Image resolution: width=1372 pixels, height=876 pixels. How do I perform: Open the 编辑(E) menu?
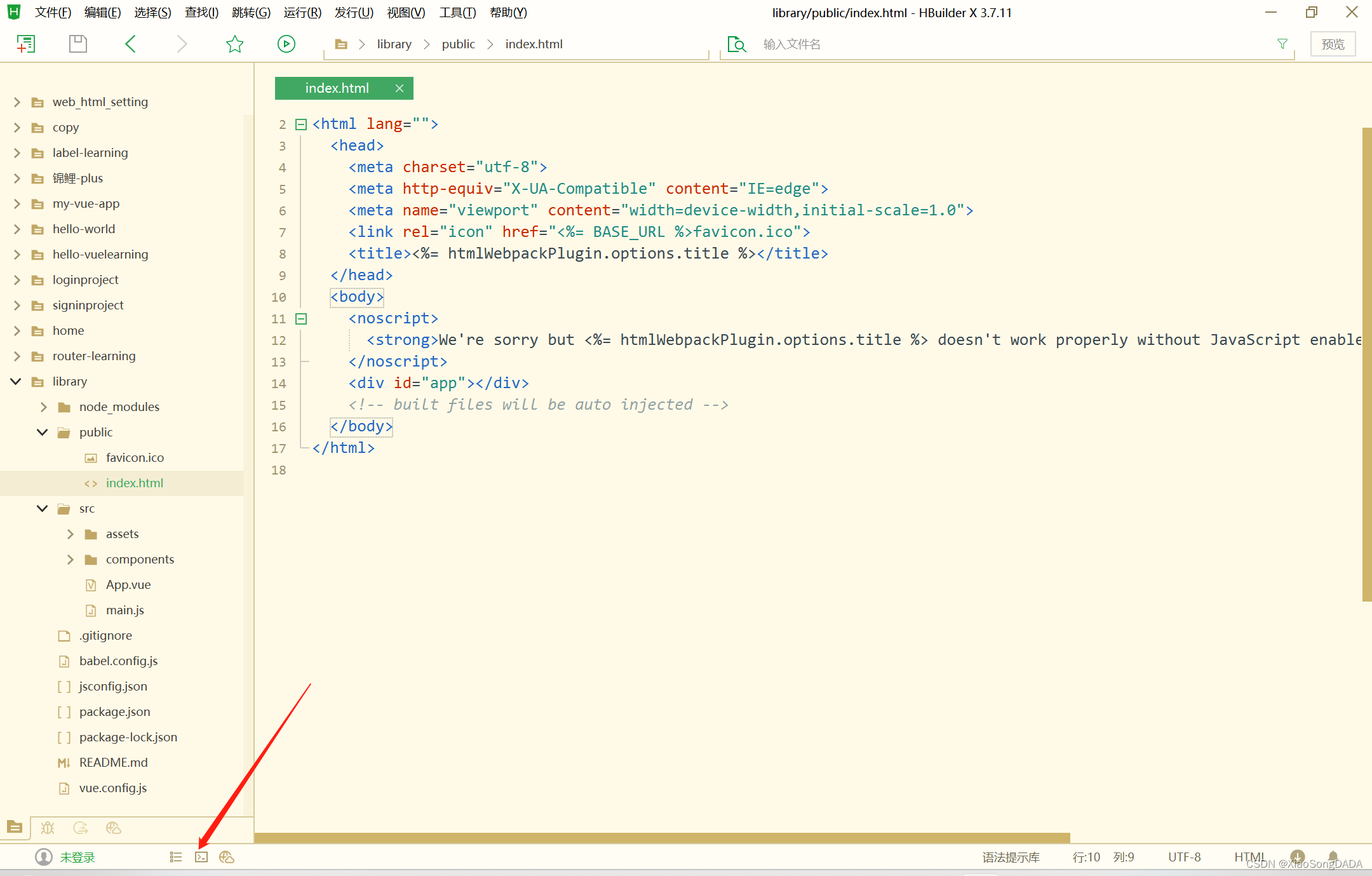pos(103,13)
